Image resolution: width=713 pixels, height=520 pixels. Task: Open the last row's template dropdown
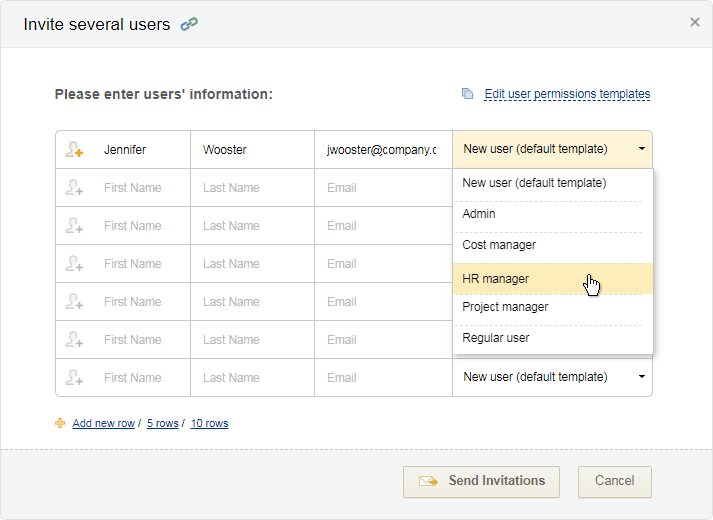[552, 377]
